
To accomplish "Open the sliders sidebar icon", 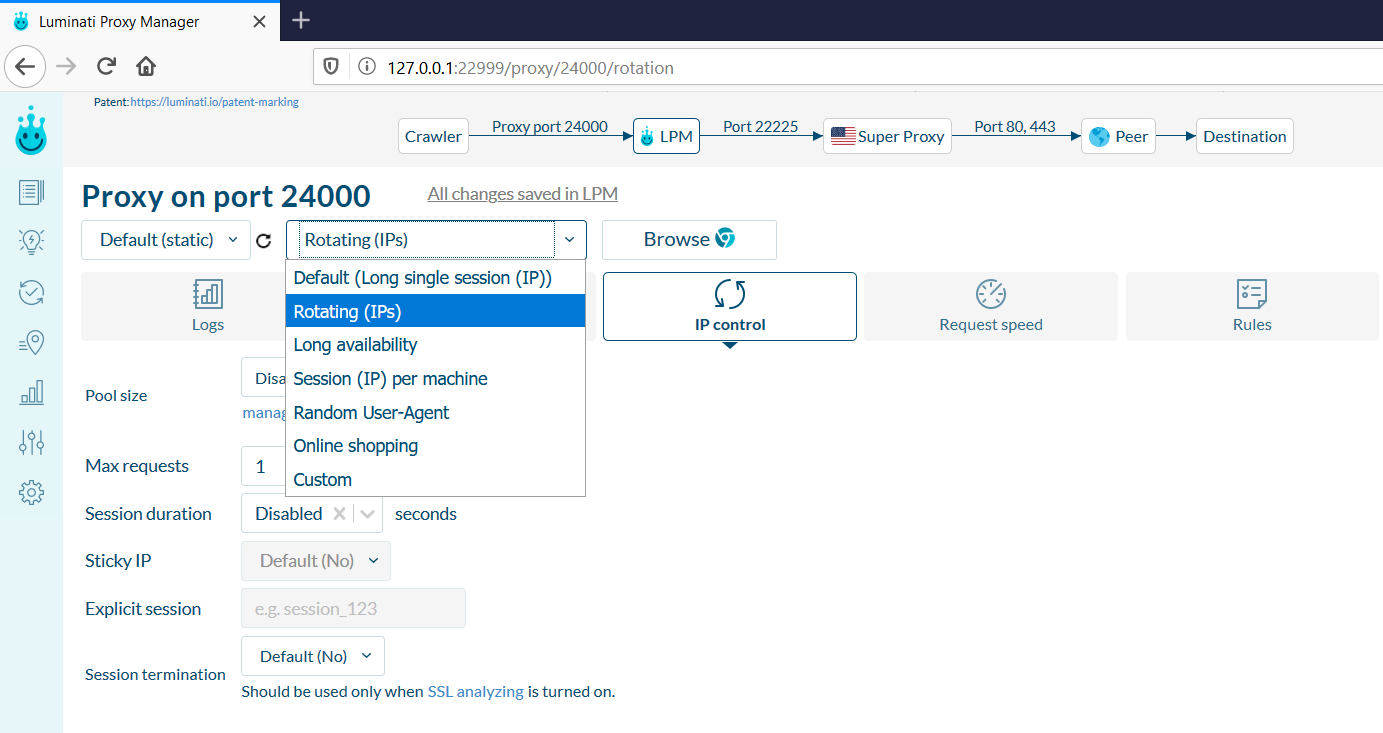I will point(31,442).
